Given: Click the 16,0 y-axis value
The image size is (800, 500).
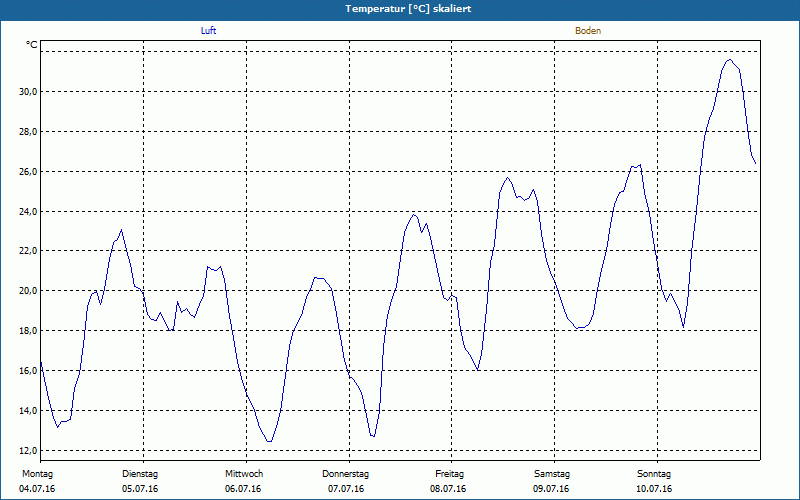Looking at the screenshot, I should pos(29,370).
